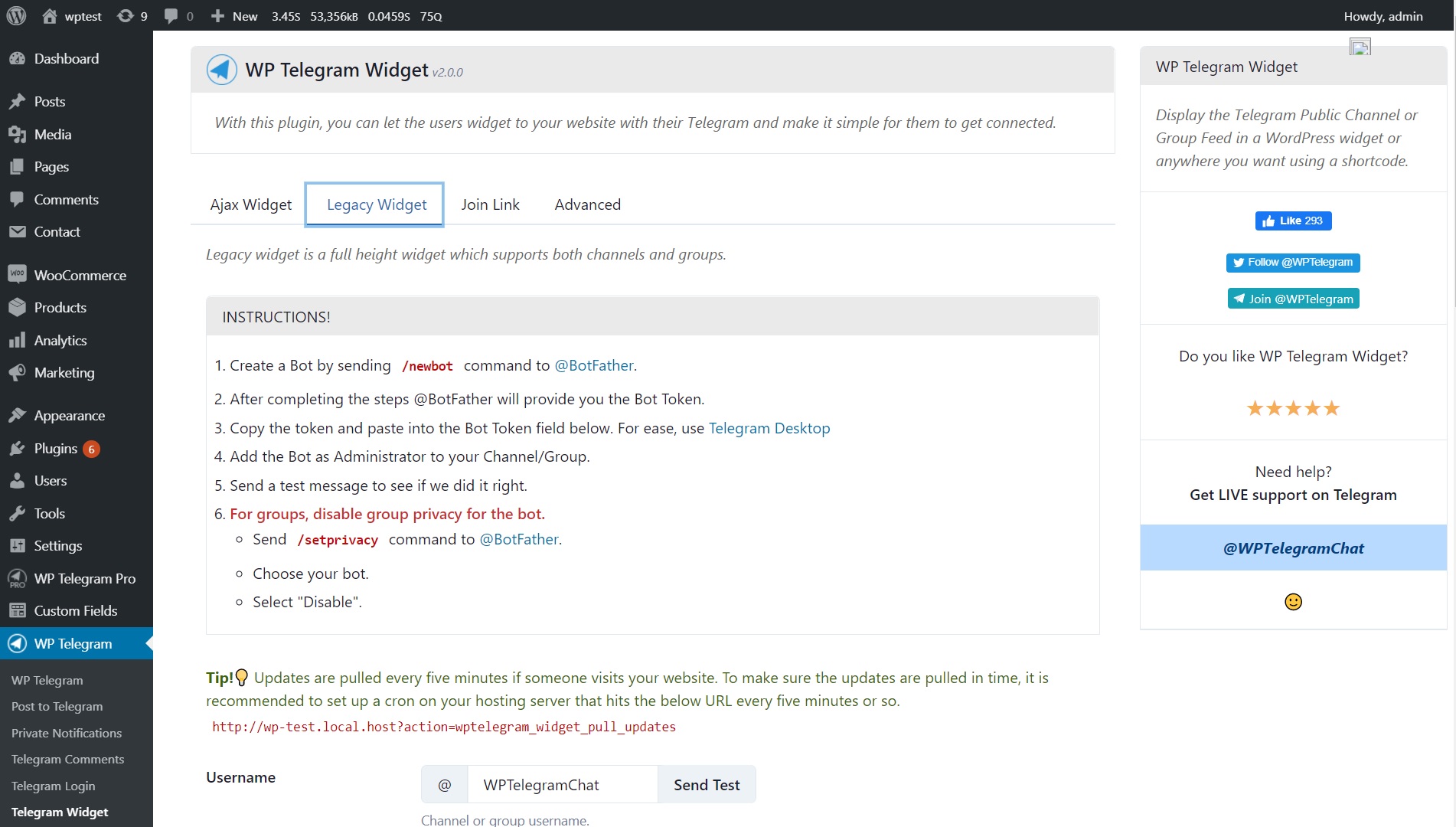Click Join @WPTelegram button
This screenshot has height=827, width=1456.
click(1293, 299)
